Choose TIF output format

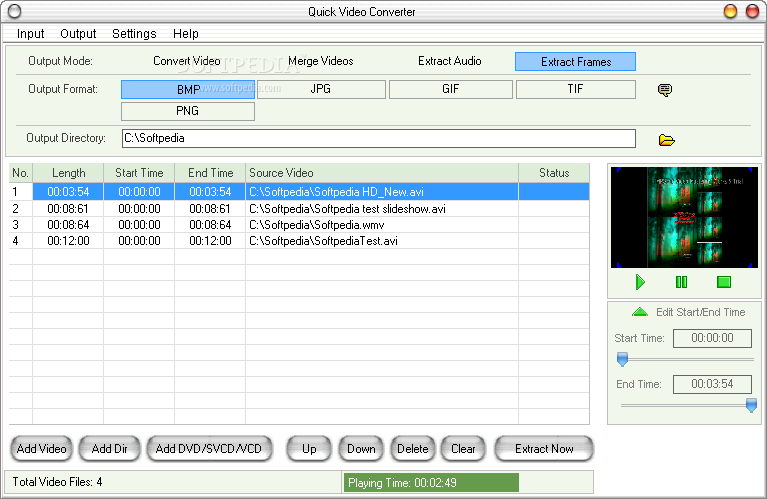[x=576, y=90]
